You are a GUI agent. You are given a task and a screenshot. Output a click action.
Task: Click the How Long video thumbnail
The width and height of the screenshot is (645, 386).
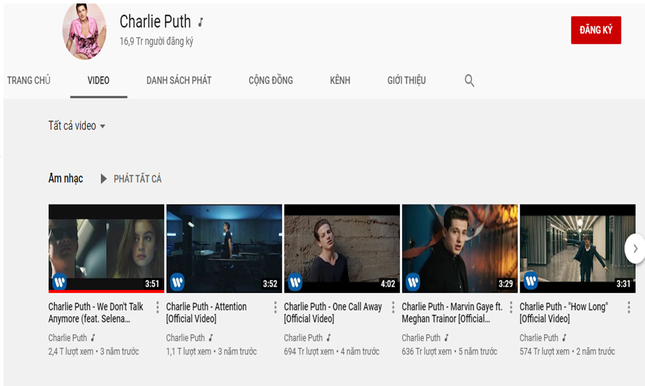(578, 249)
